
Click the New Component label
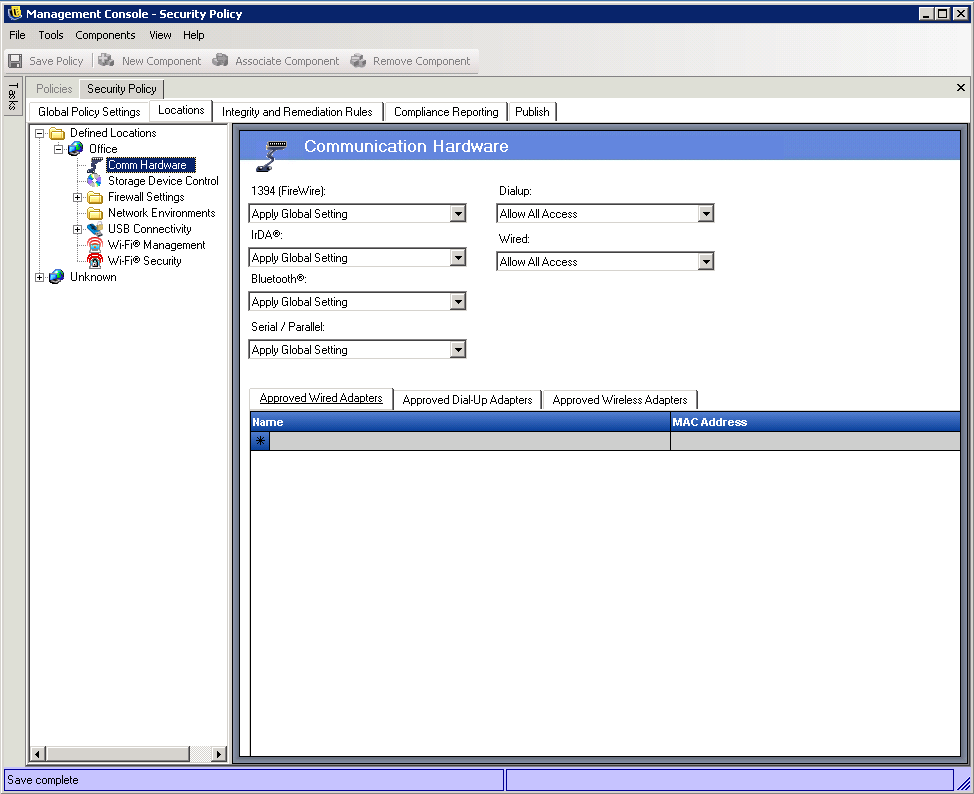click(x=162, y=61)
